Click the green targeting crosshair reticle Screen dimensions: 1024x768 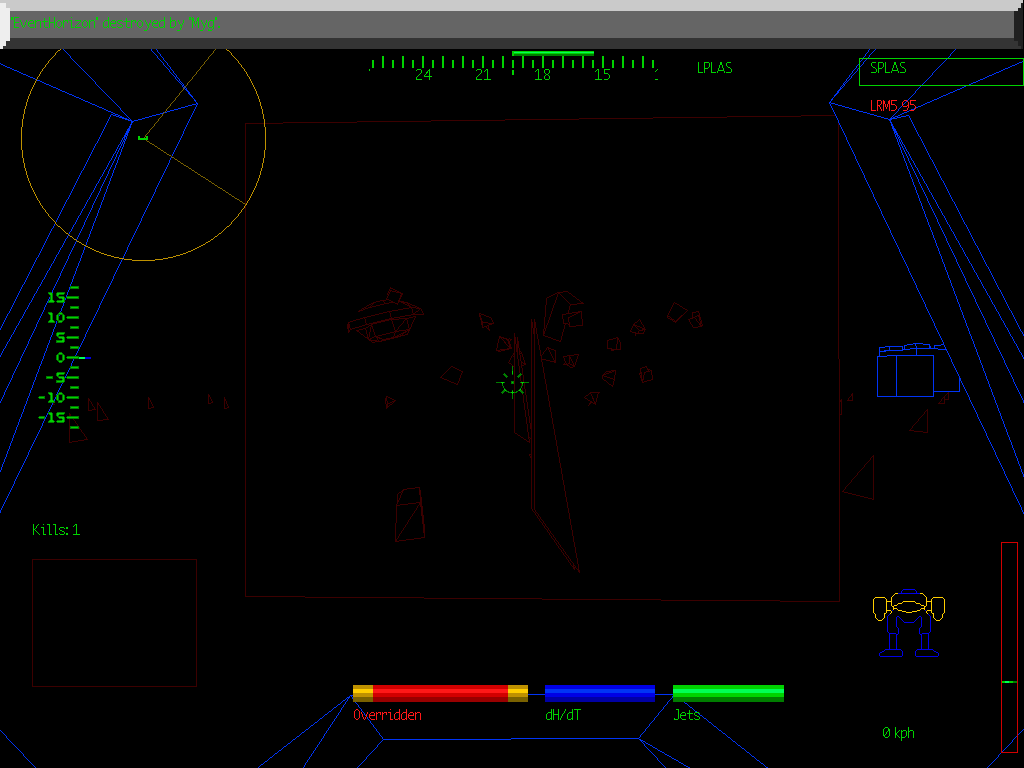click(x=512, y=382)
